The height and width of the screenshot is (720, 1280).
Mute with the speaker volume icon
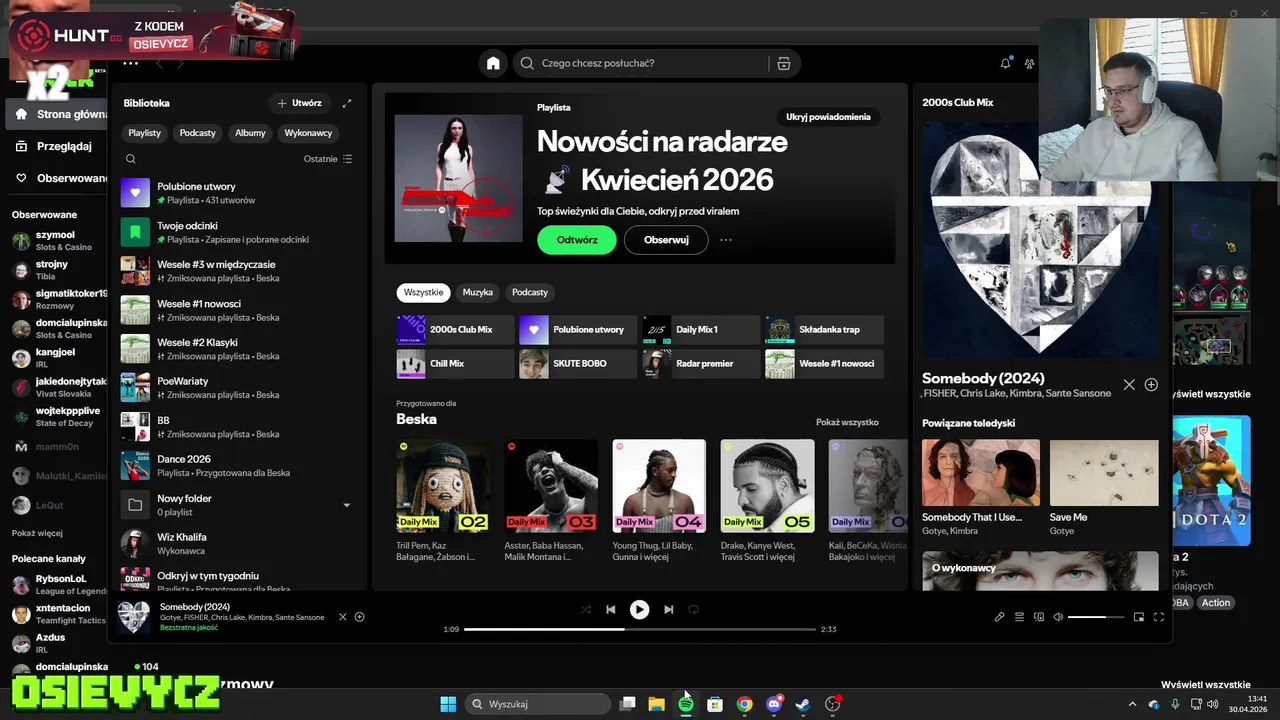click(1058, 617)
